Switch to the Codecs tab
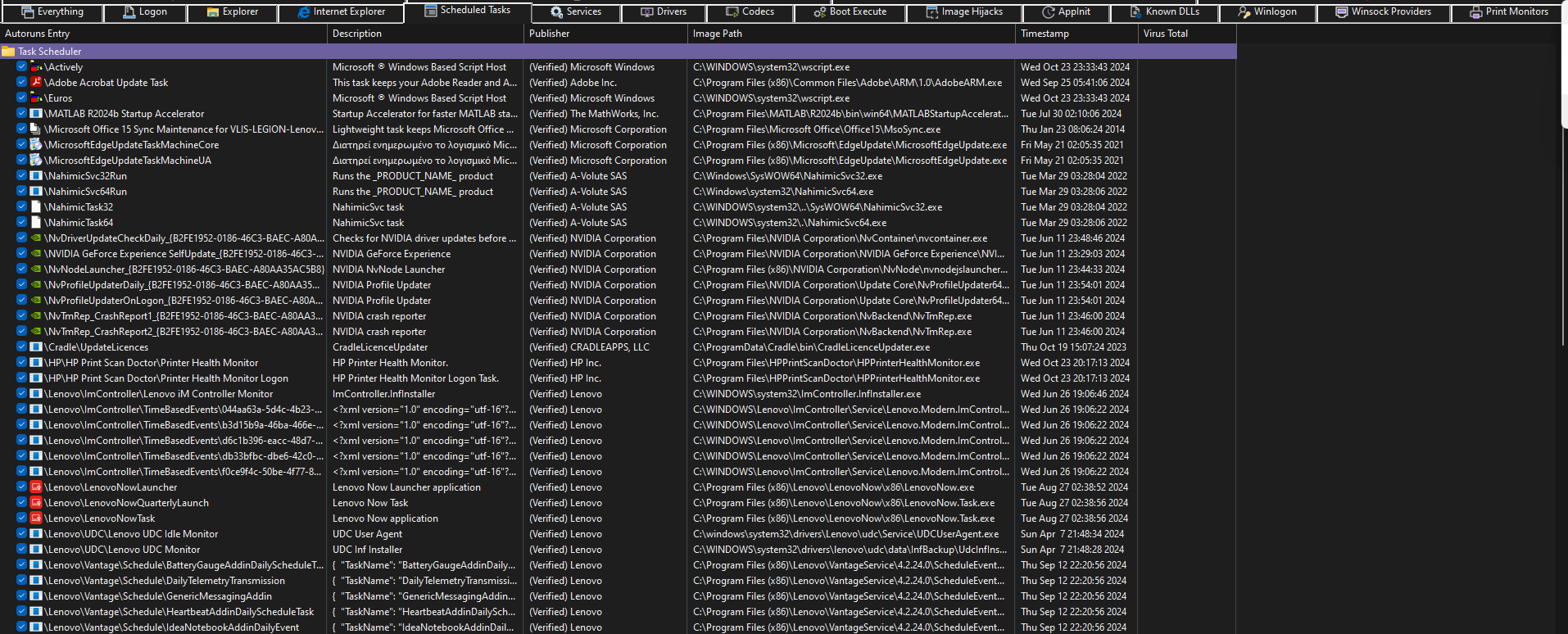Screen dimensions: 1568x634 click(x=750, y=12)
